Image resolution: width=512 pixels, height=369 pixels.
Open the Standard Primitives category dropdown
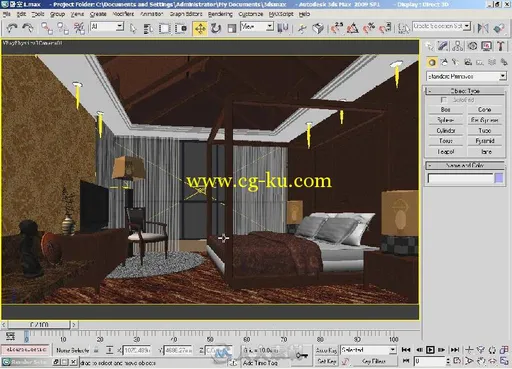tap(466, 76)
